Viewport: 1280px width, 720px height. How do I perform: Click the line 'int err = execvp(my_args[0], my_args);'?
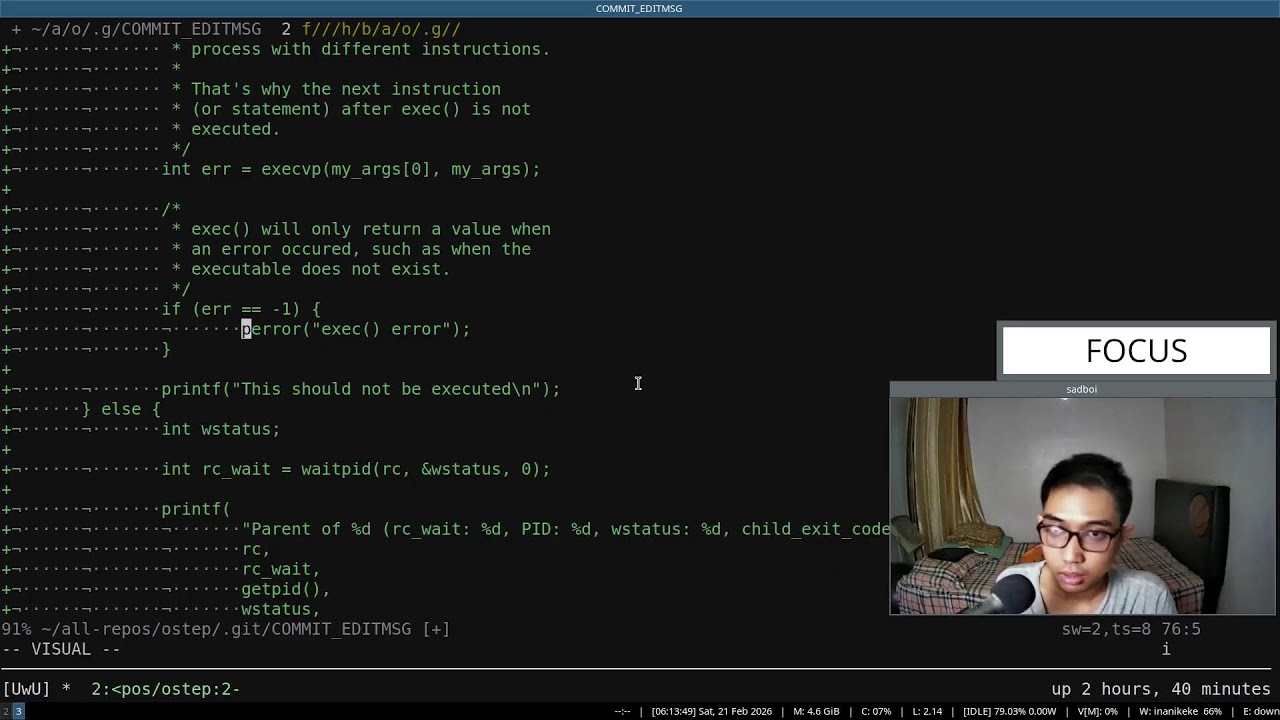pyautogui.click(x=350, y=169)
